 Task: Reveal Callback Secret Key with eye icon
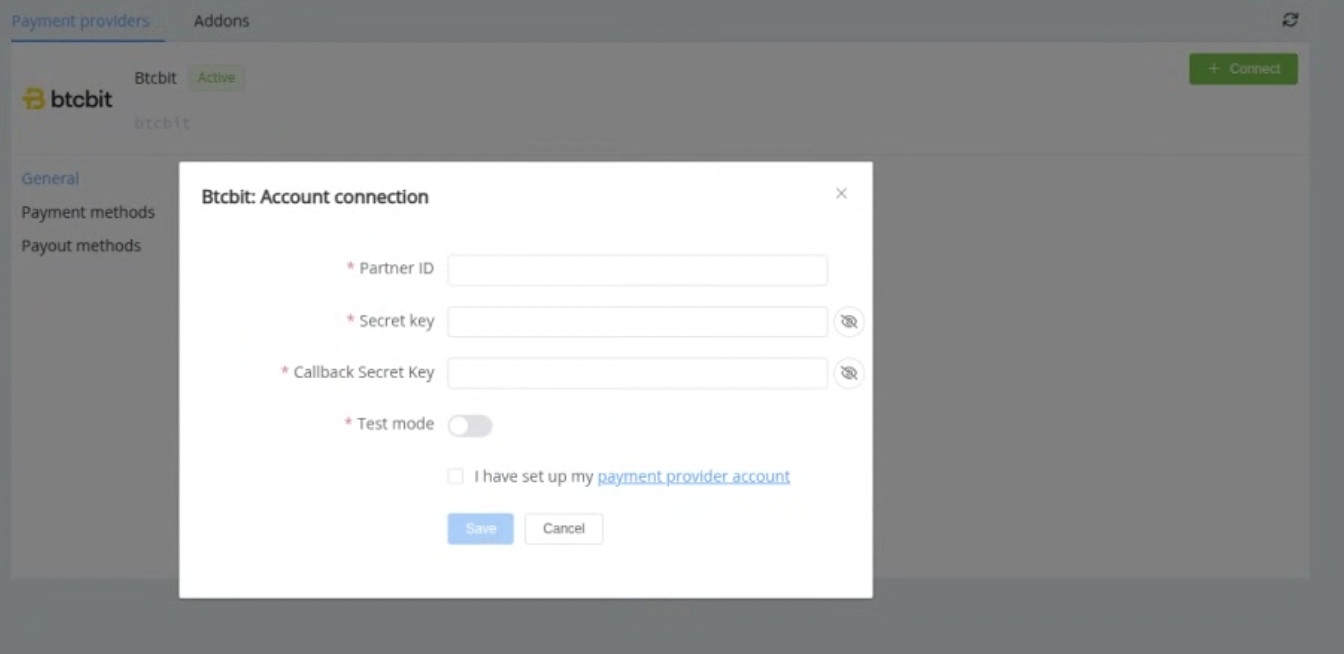coord(849,373)
